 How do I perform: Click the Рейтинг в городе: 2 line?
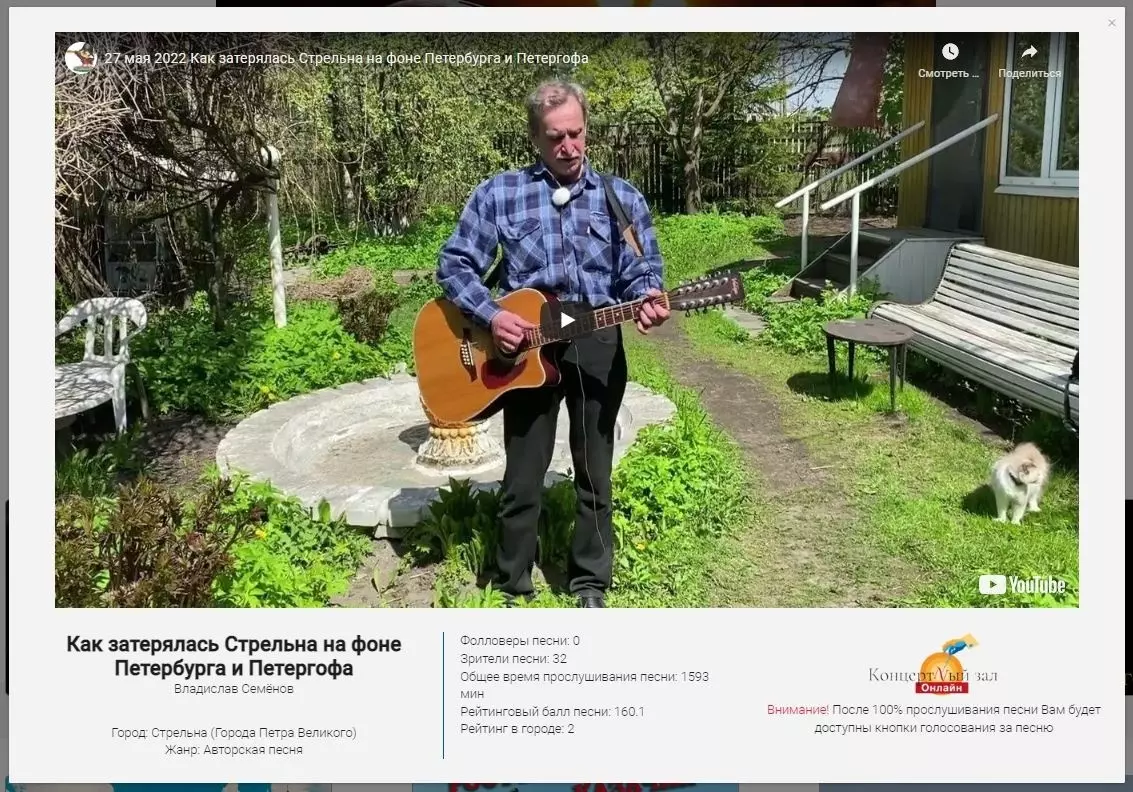pyautogui.click(x=517, y=728)
